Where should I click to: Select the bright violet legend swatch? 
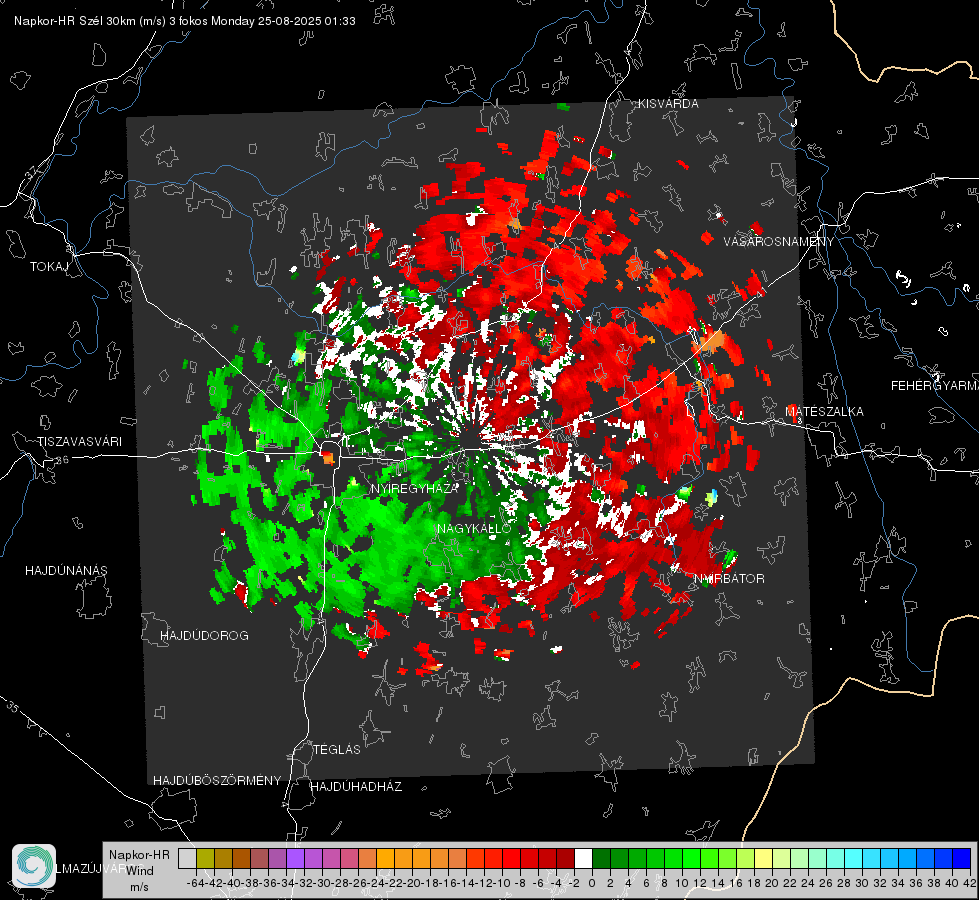[x=295, y=858]
